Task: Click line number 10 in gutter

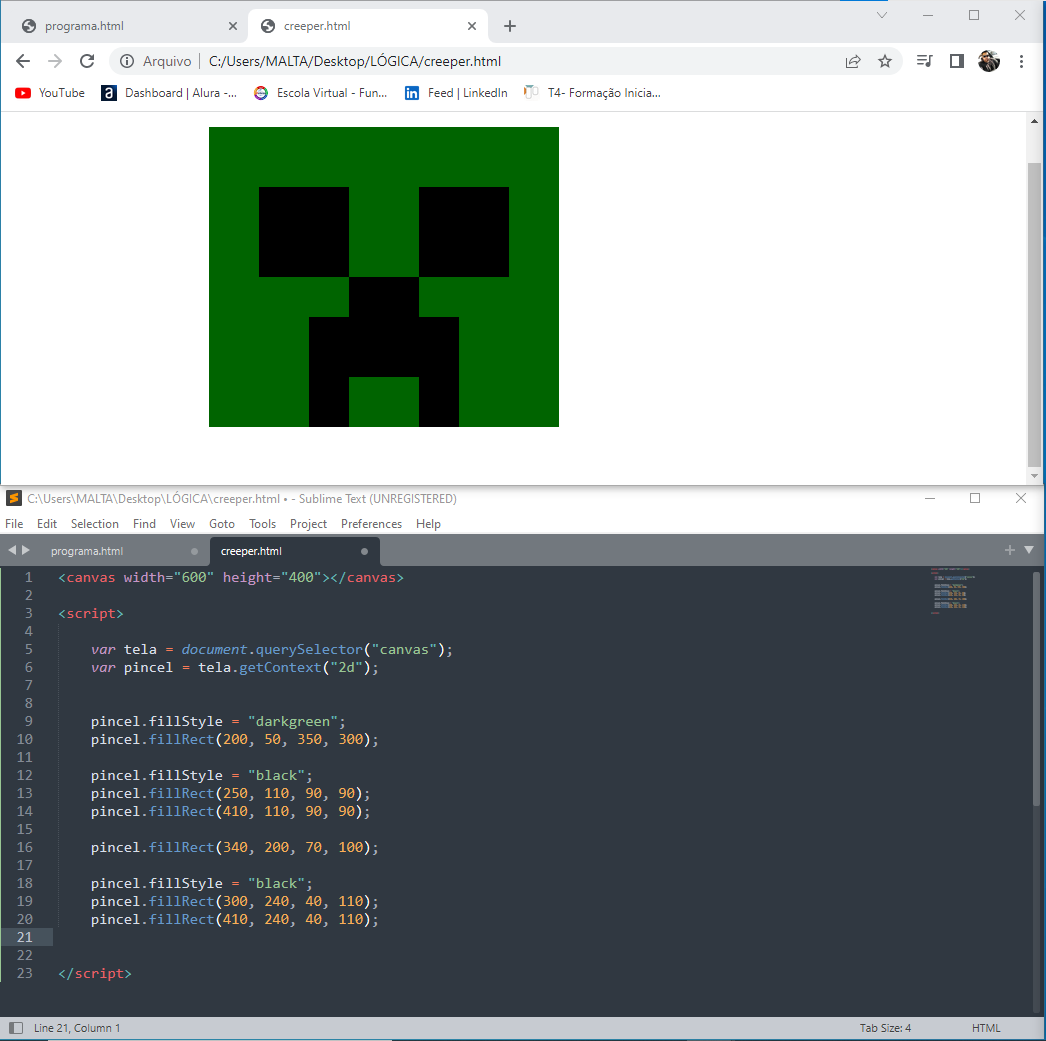Action: coord(25,739)
